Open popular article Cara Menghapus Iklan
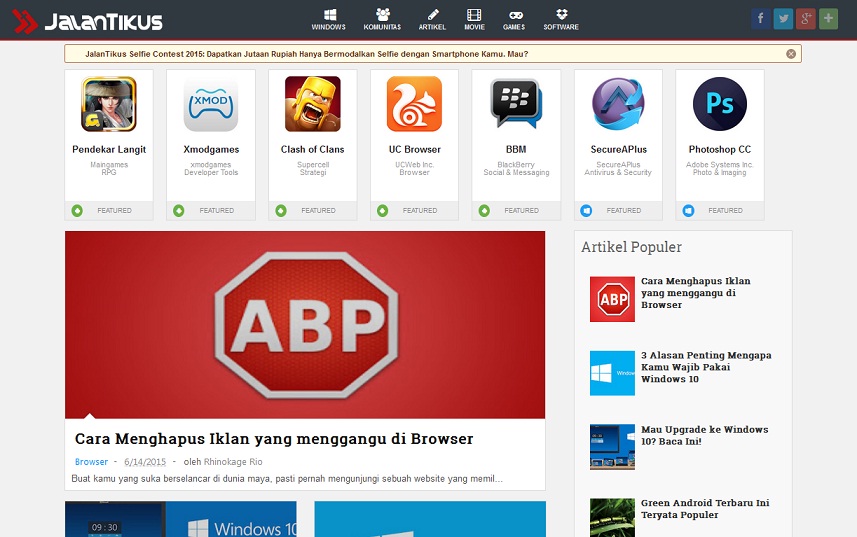The image size is (857, 537). [x=696, y=293]
